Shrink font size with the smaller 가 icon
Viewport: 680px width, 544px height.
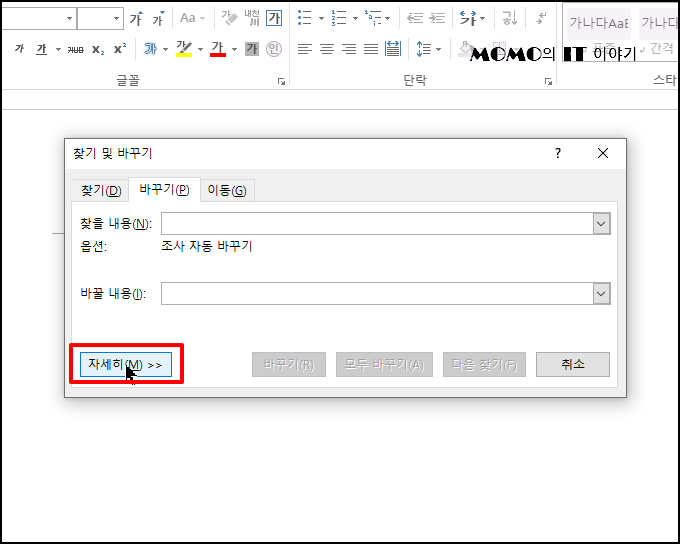point(158,18)
